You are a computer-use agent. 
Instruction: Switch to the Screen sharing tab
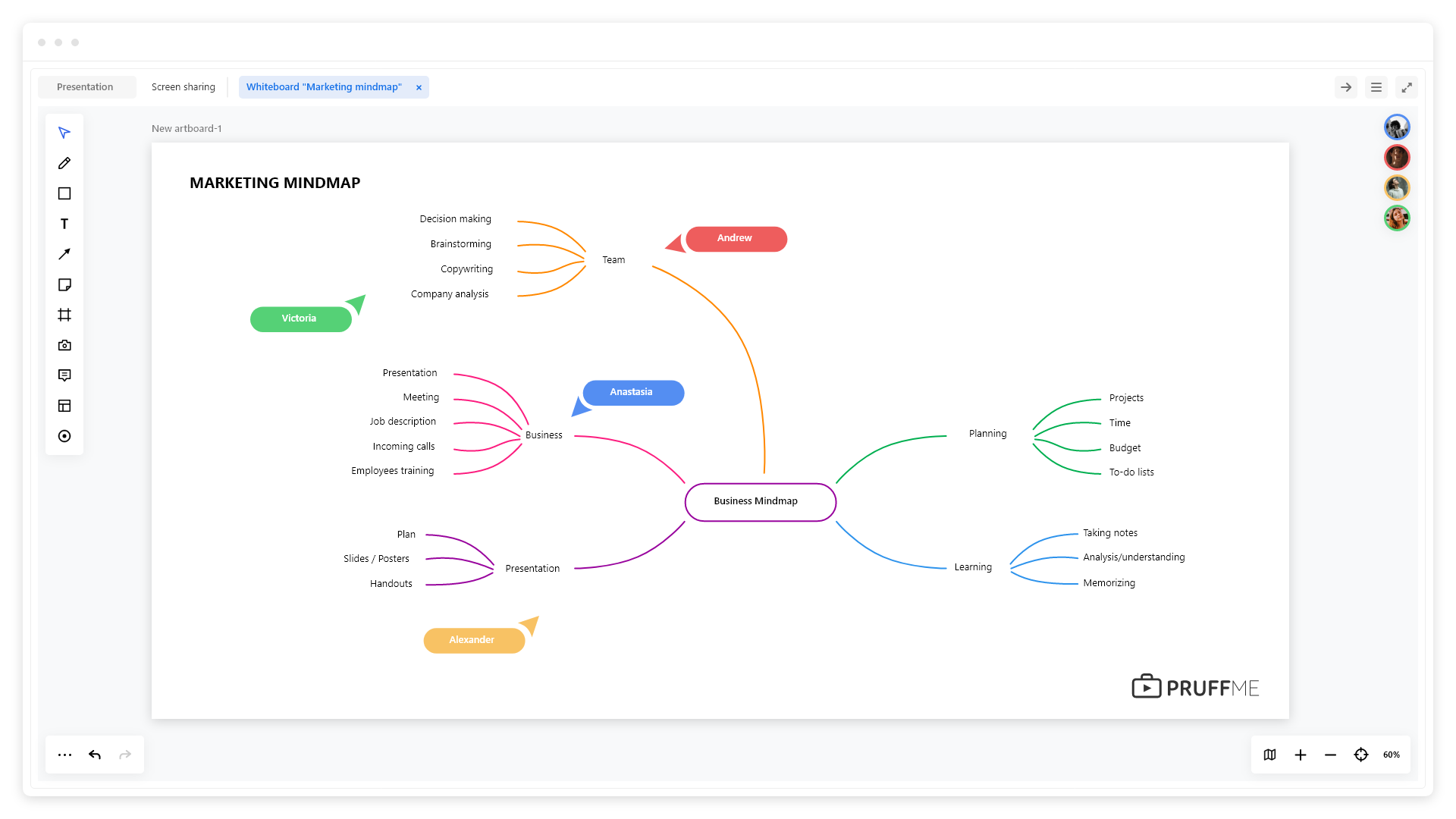184,87
